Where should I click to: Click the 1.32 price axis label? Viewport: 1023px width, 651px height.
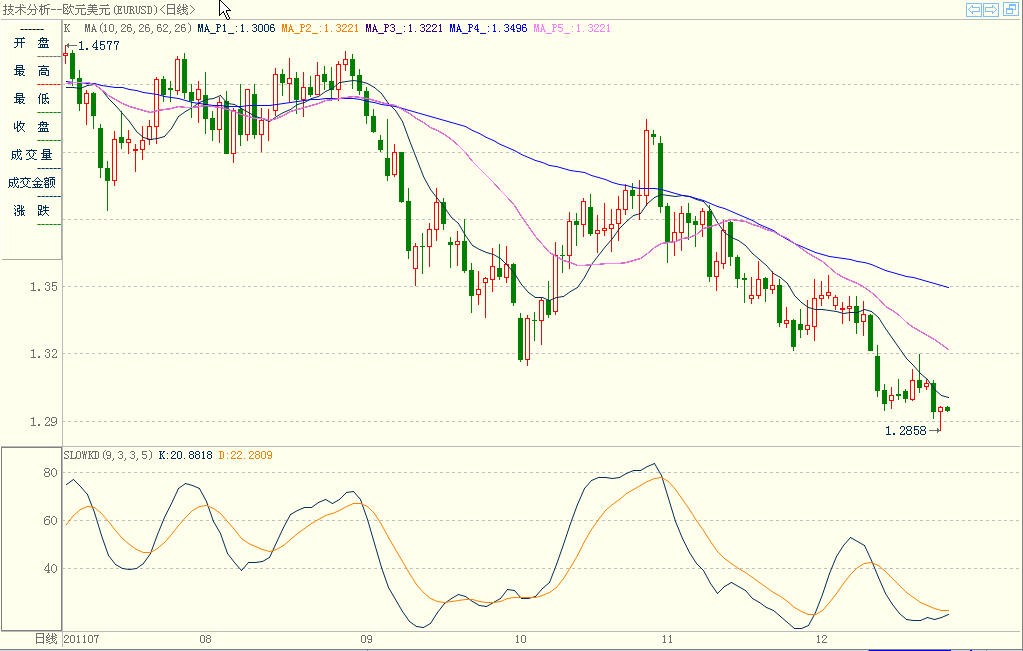point(44,354)
